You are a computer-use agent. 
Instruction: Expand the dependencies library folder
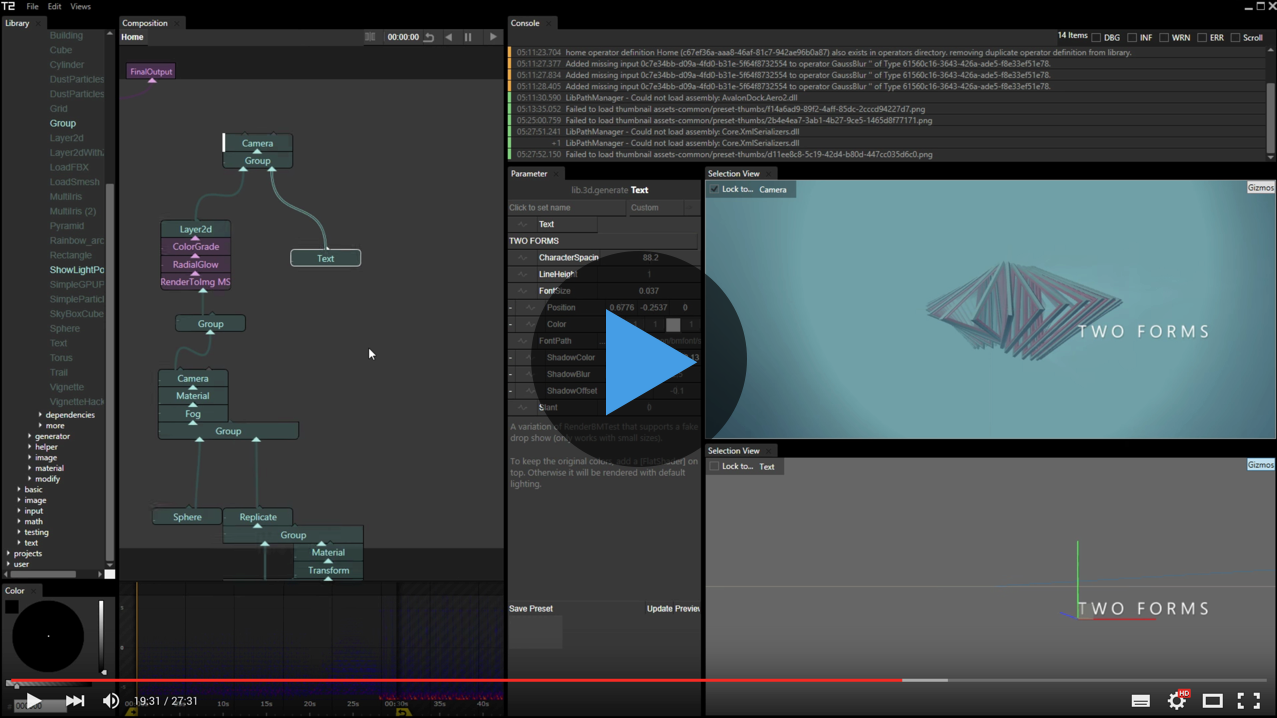click(x=40, y=415)
